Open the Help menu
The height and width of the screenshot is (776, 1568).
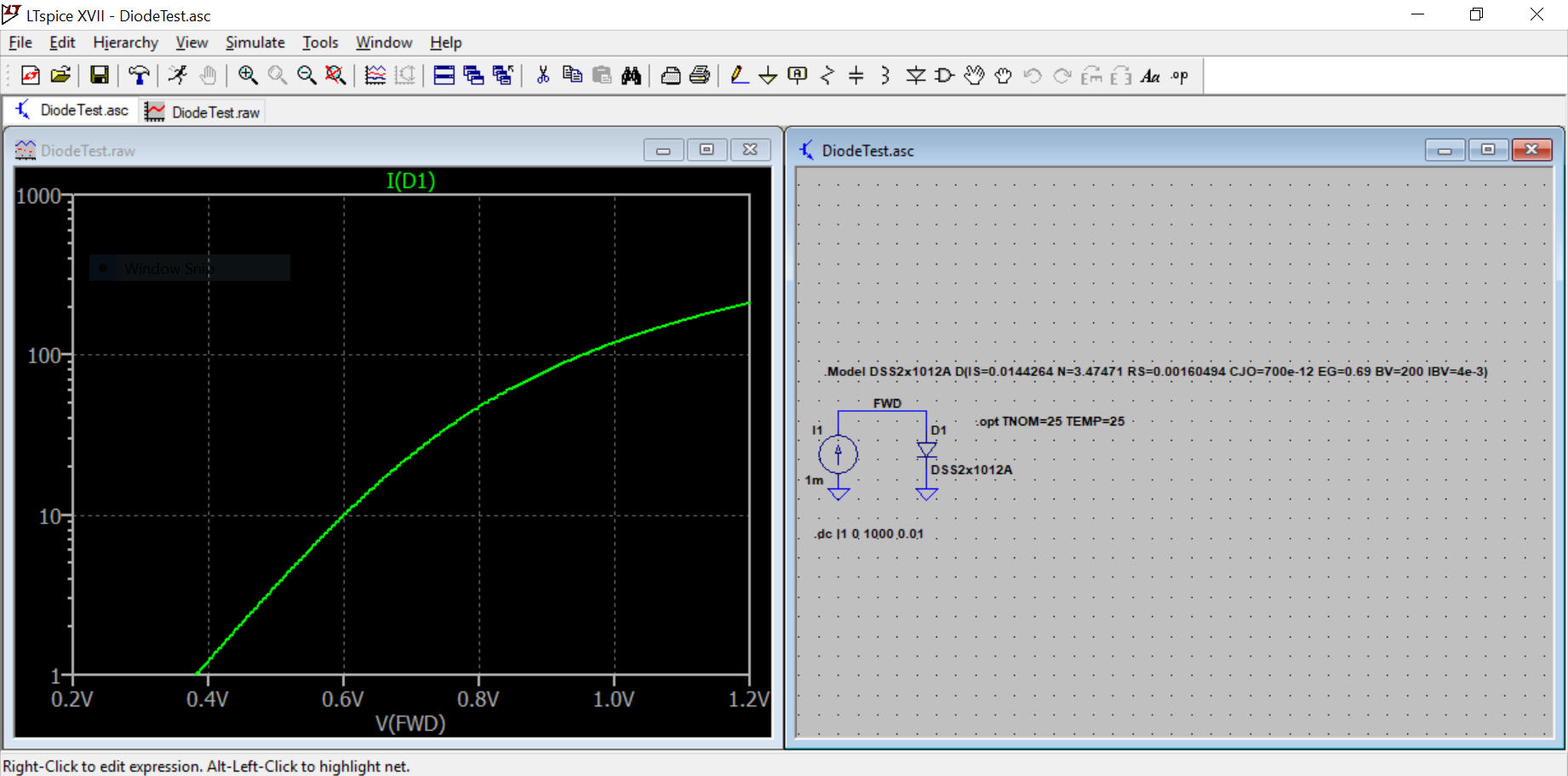point(445,43)
